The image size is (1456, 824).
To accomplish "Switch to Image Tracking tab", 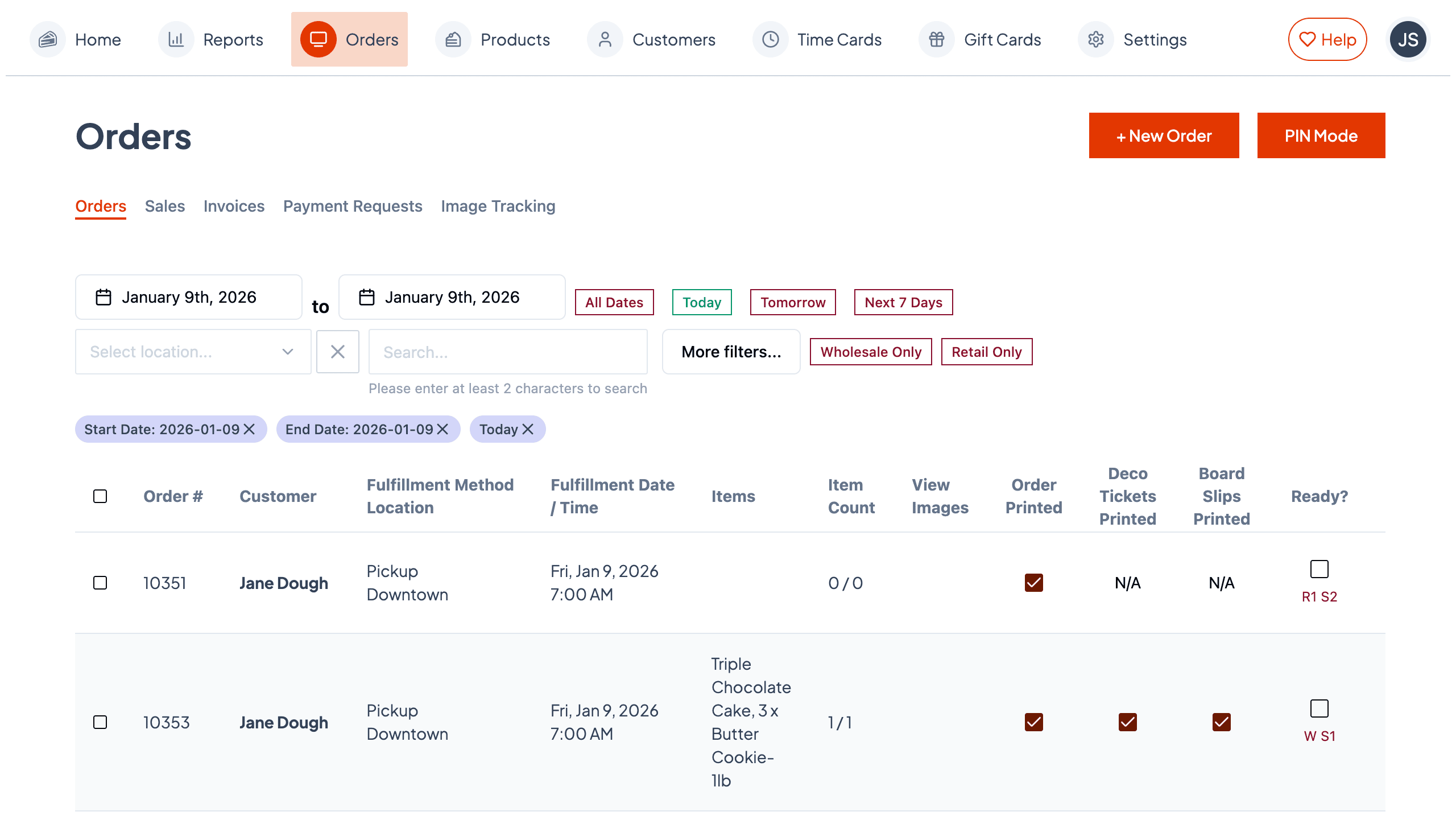I will 498,206.
